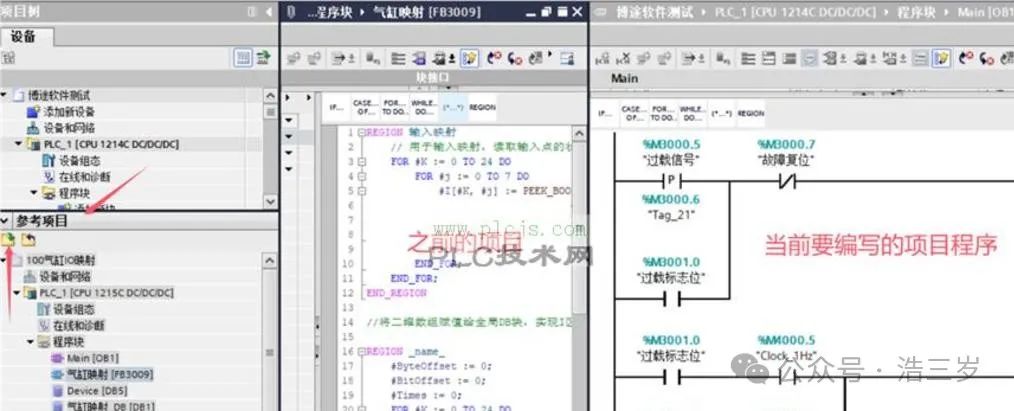This screenshot has width=1014, height=411.
Task: Collapse PLC_1 [CPU 1214C DC/DC/DC] node
Action: pyautogui.click(x=19, y=143)
